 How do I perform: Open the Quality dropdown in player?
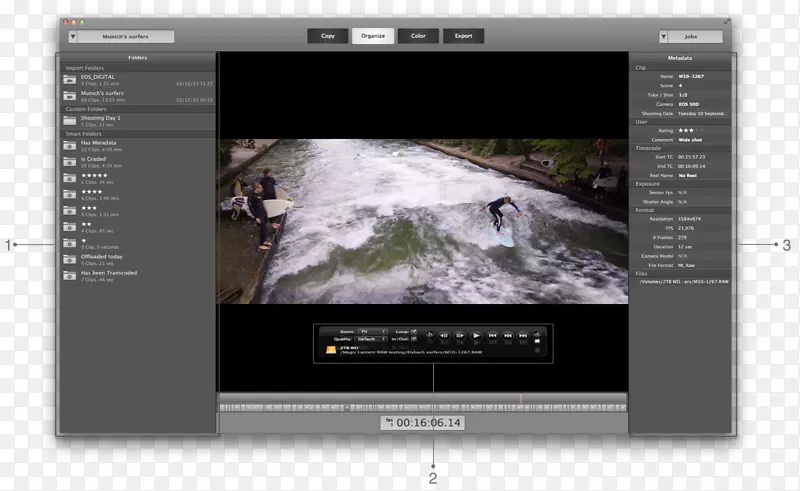click(x=373, y=340)
